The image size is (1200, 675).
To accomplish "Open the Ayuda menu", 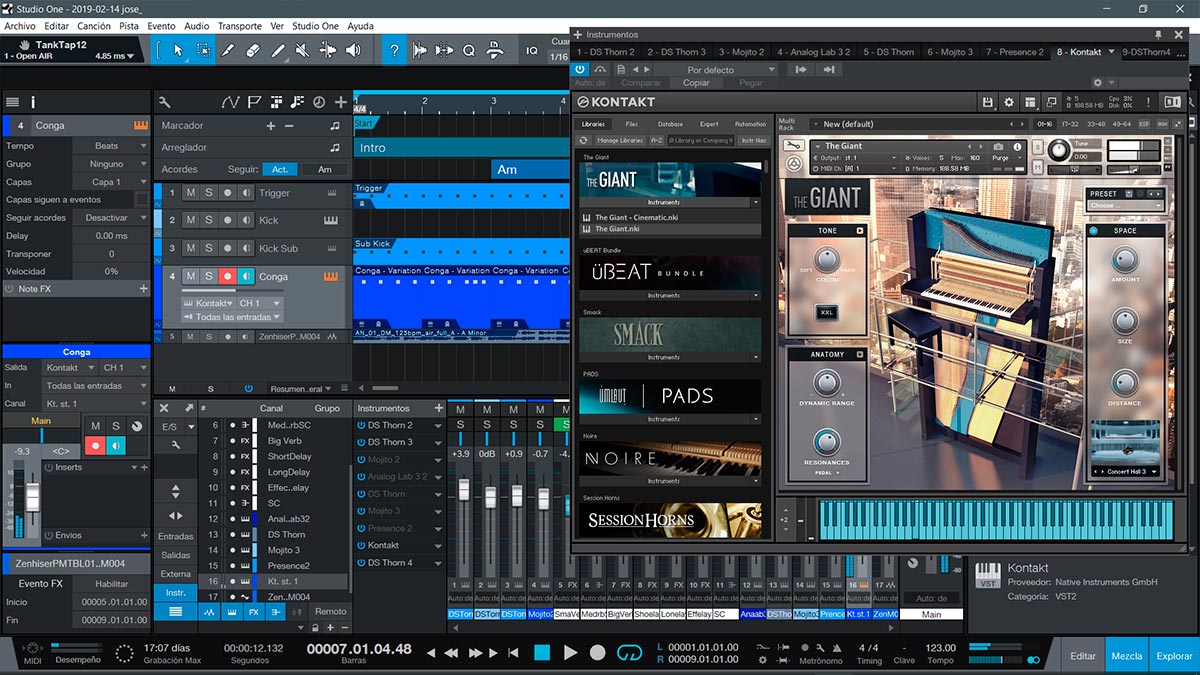I will click(x=360, y=26).
